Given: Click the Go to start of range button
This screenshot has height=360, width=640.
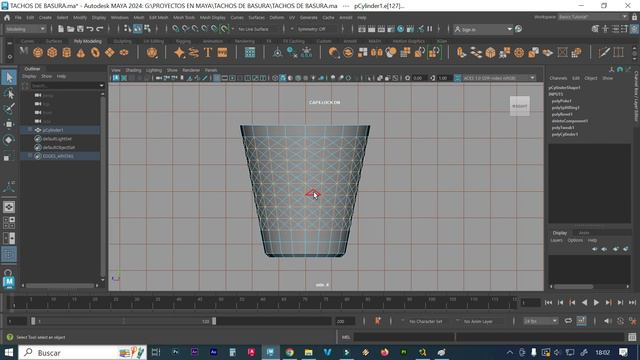Looking at the screenshot, I should [548, 302].
